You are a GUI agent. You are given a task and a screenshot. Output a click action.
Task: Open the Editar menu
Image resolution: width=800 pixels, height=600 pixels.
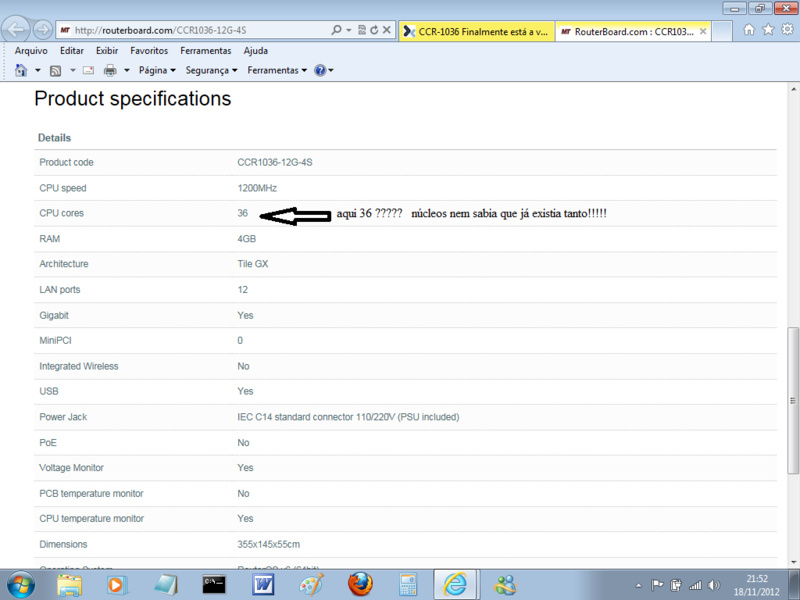pos(72,51)
